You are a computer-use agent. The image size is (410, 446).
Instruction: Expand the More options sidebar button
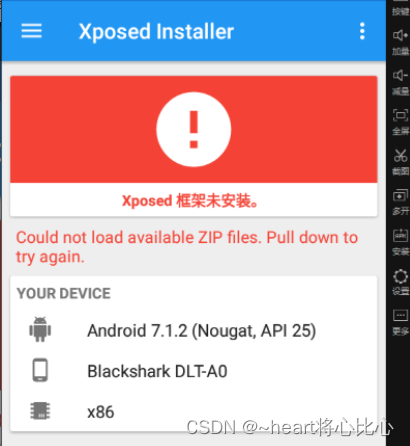pyautogui.click(x=400, y=322)
